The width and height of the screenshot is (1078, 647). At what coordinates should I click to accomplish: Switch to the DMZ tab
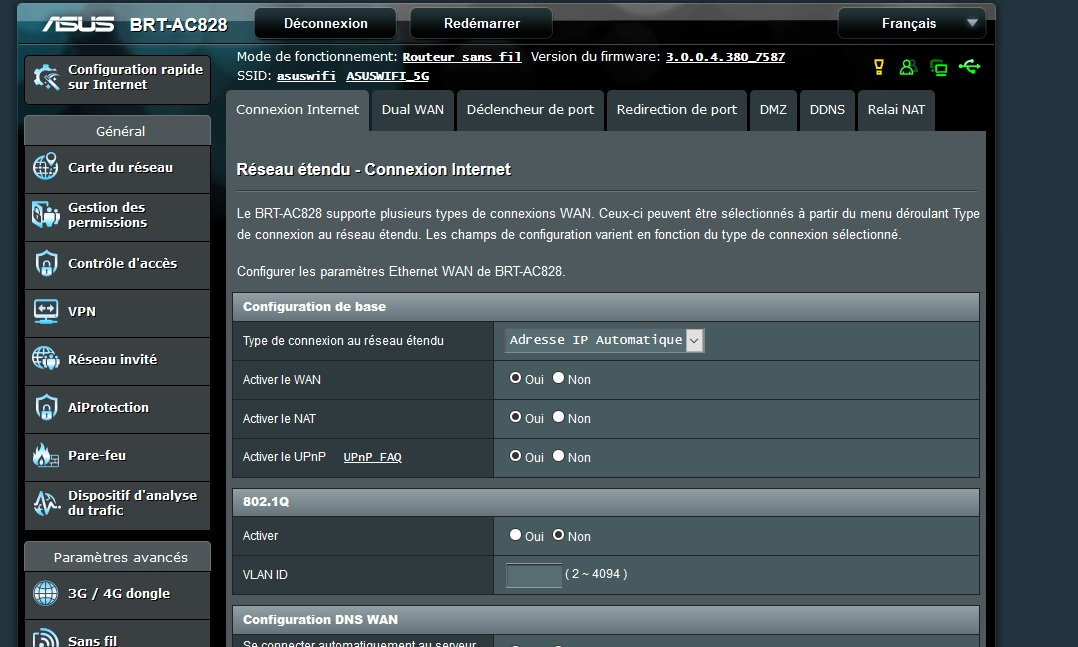[773, 110]
